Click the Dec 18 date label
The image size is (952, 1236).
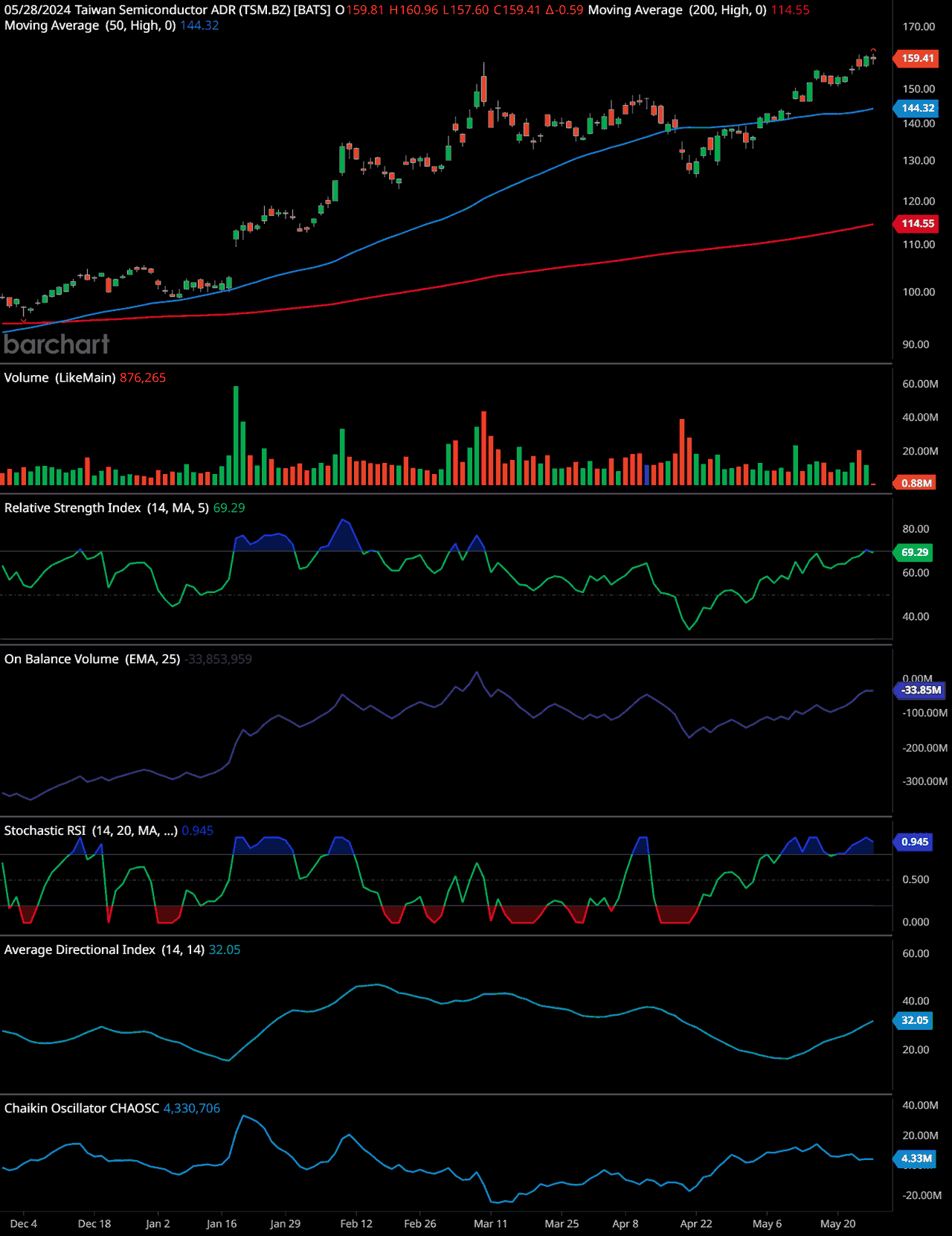point(94,1223)
